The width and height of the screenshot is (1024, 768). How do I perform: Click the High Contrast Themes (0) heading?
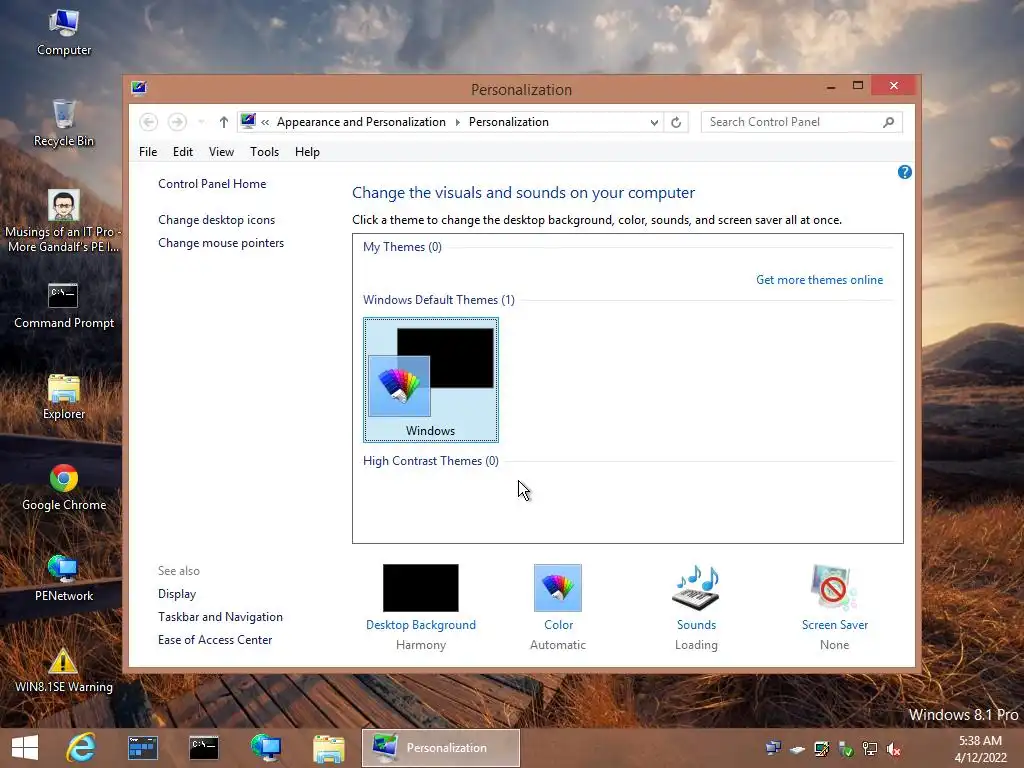431,461
